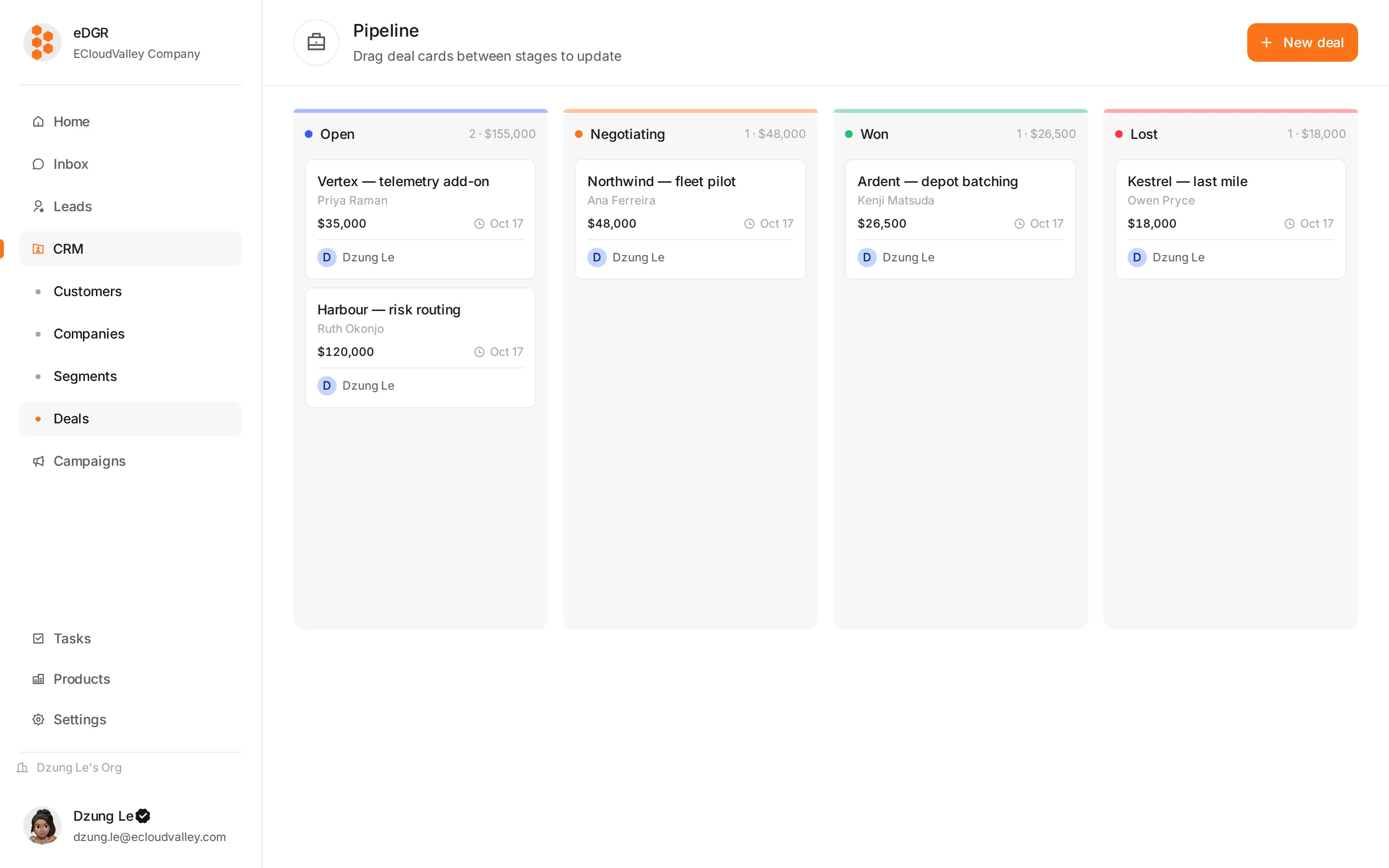Open Inbox from the sidebar
This screenshot has height=868, width=1389.
coord(130,164)
